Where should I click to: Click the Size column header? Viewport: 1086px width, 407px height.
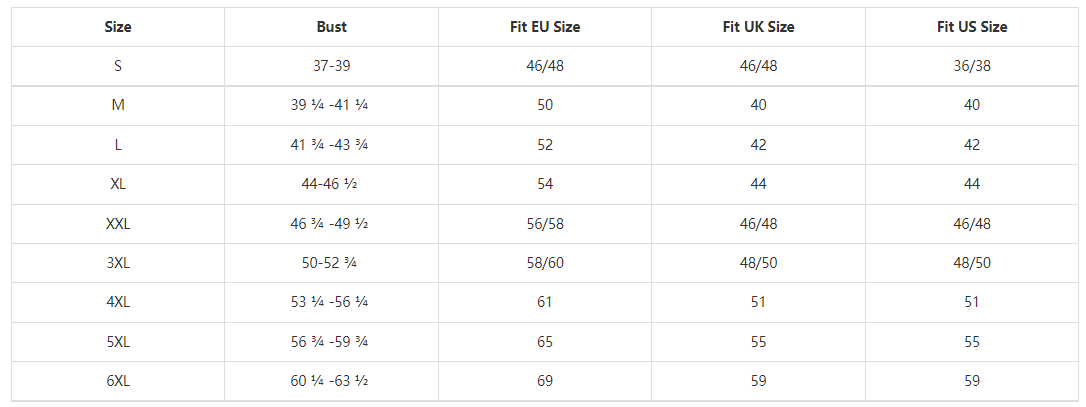(x=118, y=27)
